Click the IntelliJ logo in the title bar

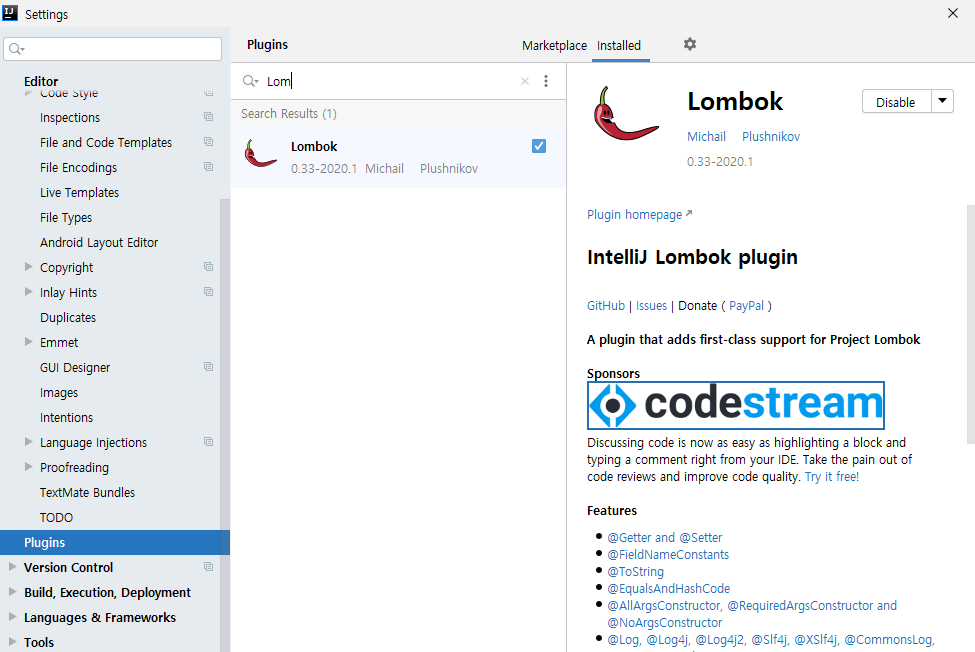(10, 13)
